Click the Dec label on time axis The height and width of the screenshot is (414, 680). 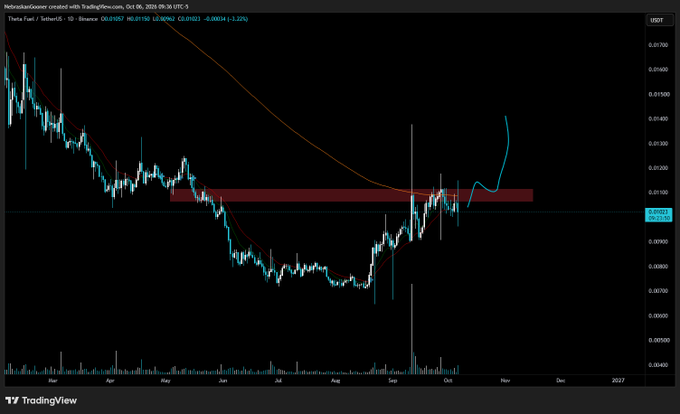click(x=561, y=380)
